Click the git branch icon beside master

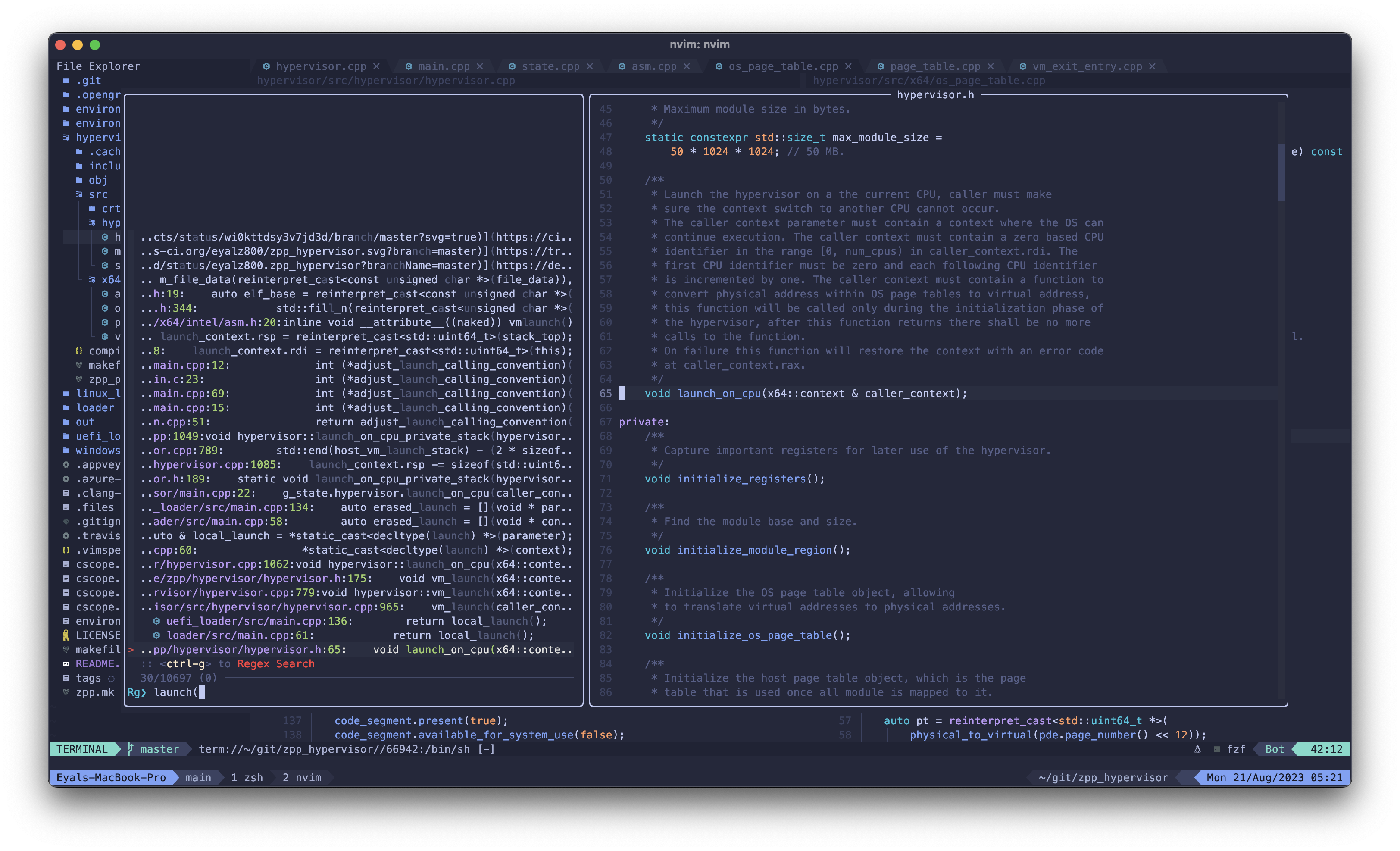pyautogui.click(x=130, y=749)
